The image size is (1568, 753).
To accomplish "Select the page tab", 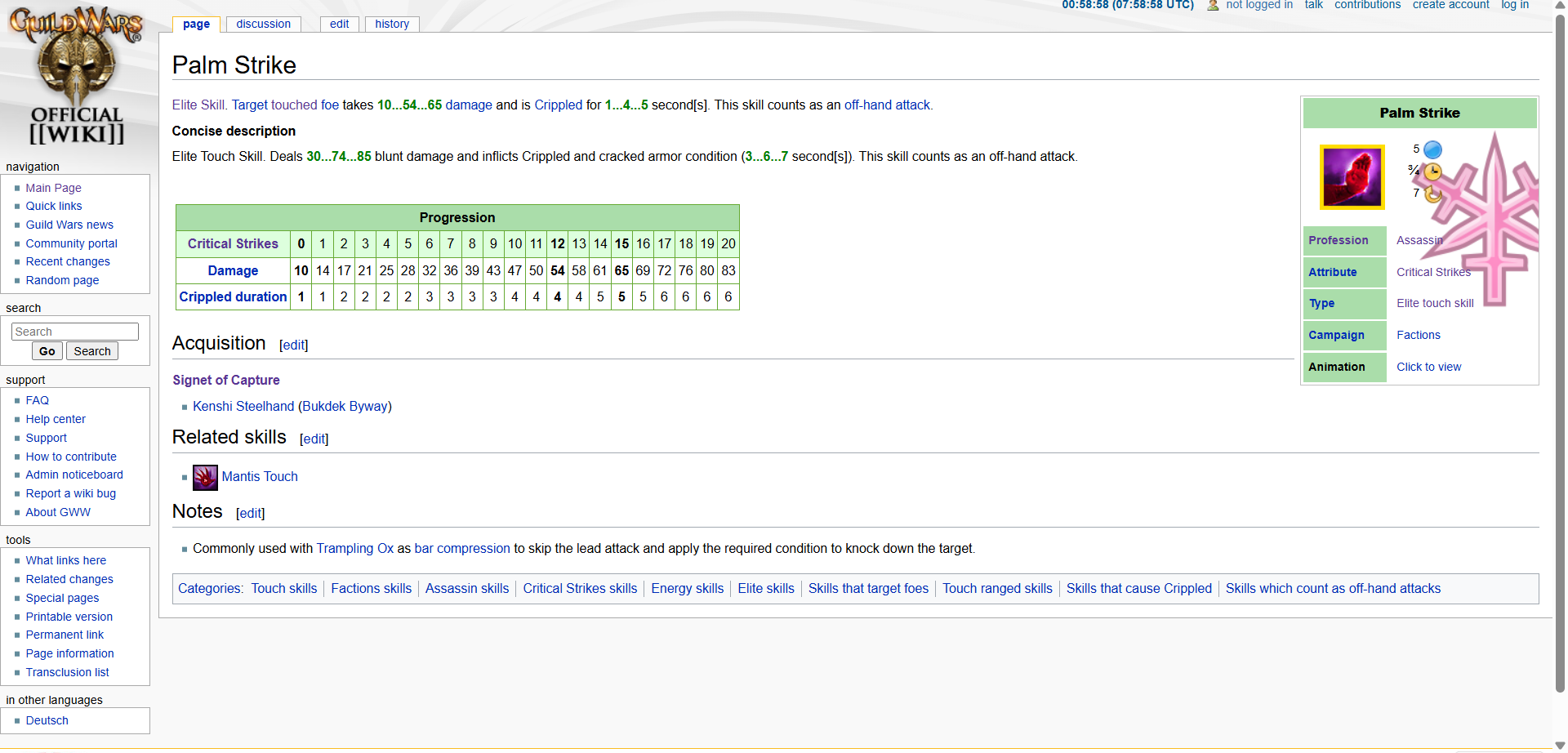I will (x=196, y=24).
